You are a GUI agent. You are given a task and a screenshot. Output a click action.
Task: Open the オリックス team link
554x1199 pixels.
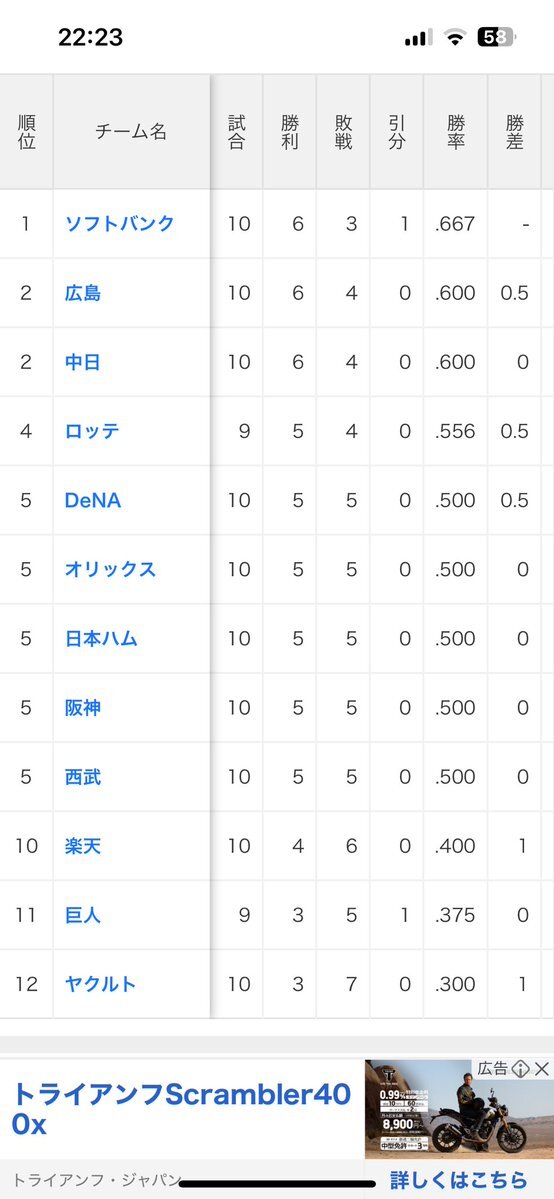pyautogui.click(x=110, y=569)
